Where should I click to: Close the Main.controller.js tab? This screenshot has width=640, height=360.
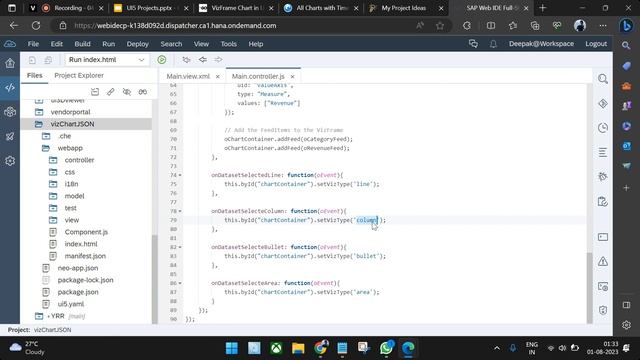[293, 76]
